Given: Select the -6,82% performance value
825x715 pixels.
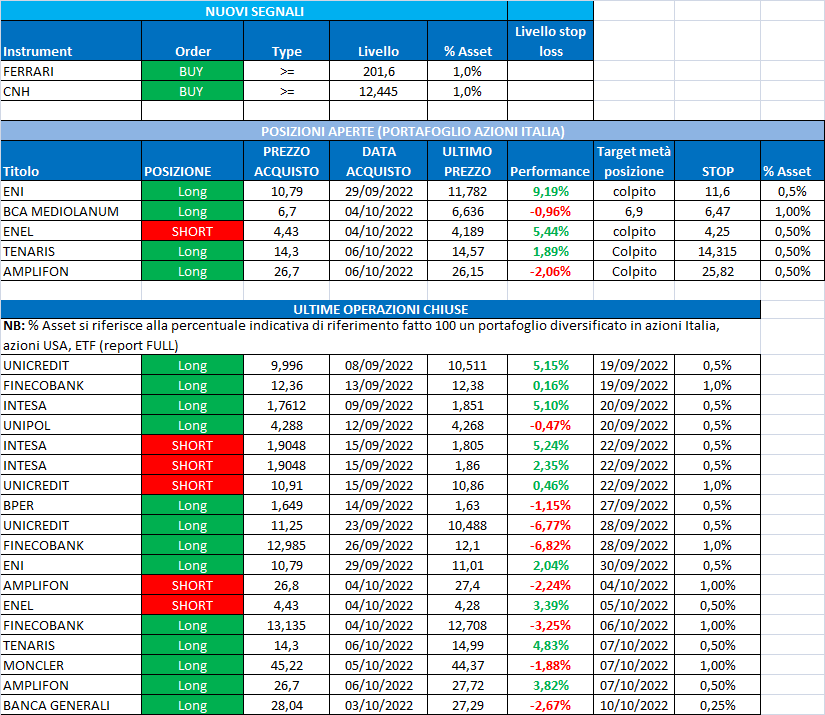Looking at the screenshot, I should (x=550, y=545).
